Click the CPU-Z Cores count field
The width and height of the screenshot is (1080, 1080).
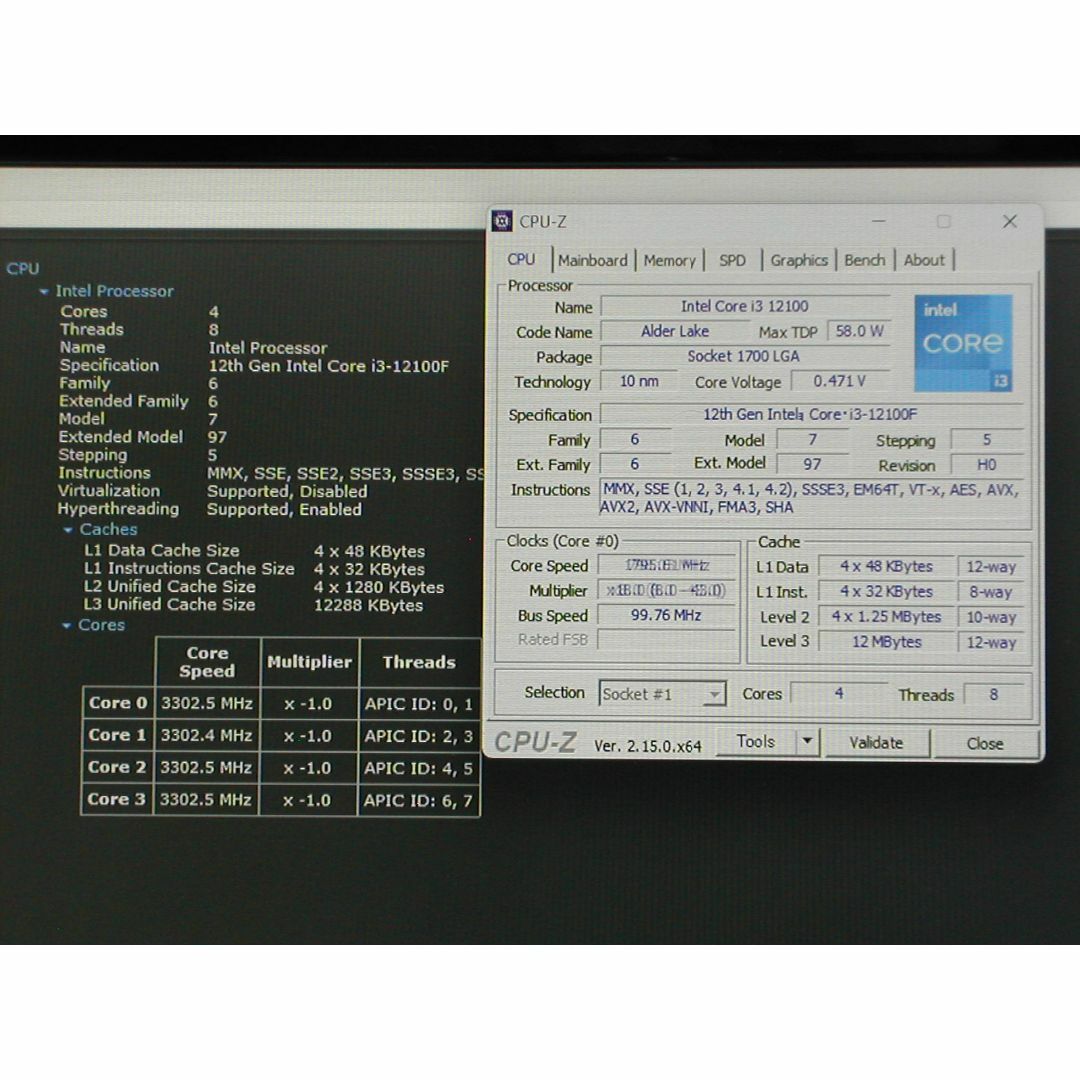[839, 693]
